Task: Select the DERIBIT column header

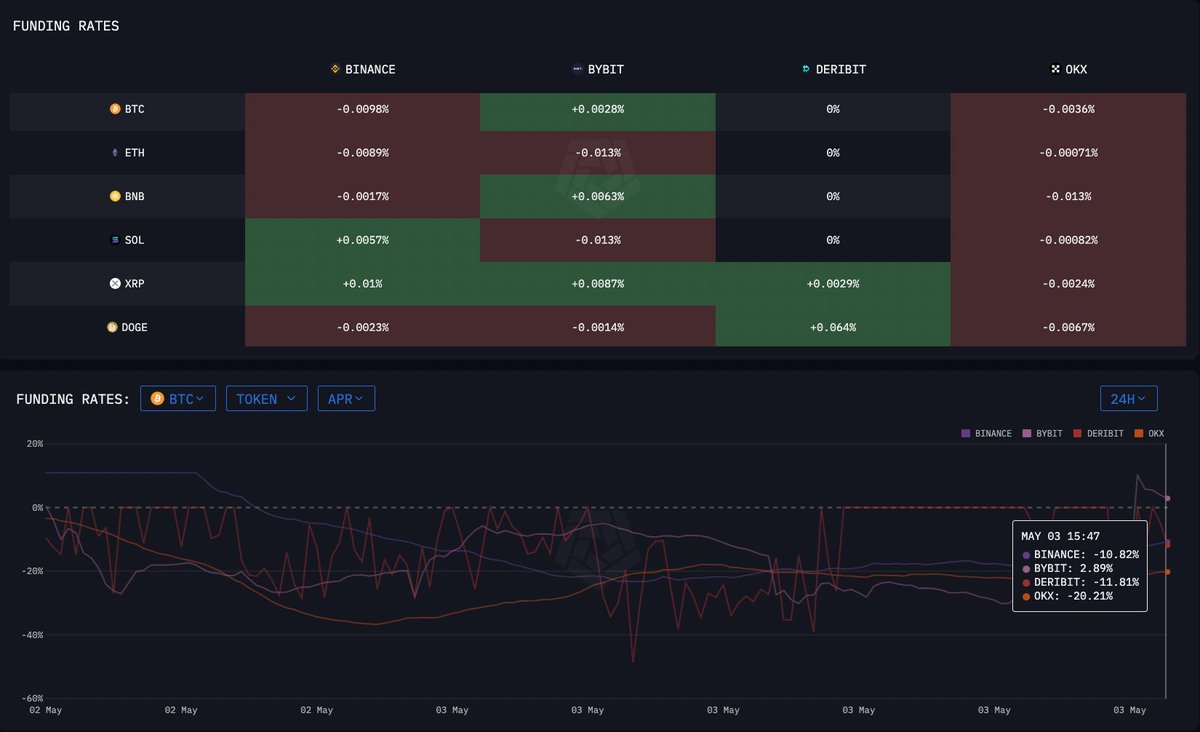Action: 833,70
